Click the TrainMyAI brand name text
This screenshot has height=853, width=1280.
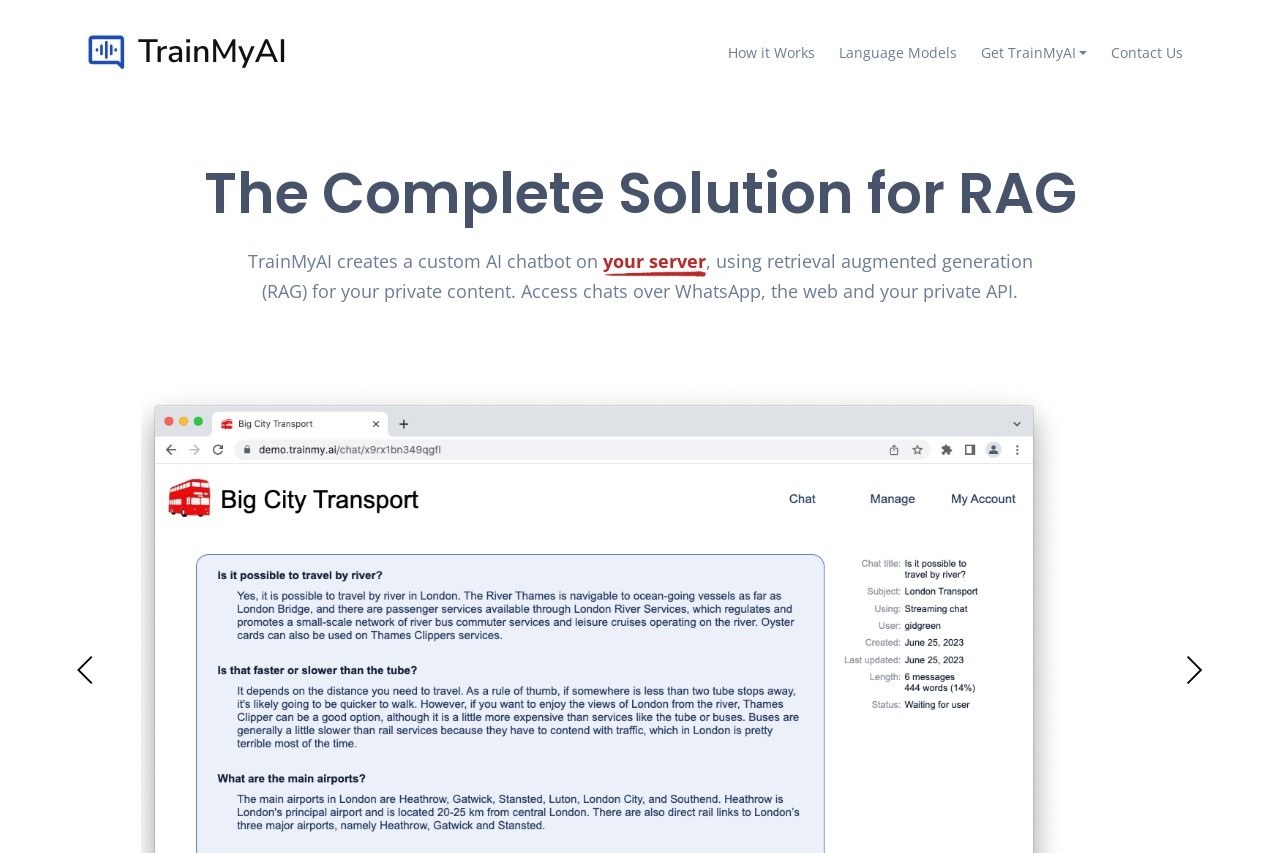(212, 52)
